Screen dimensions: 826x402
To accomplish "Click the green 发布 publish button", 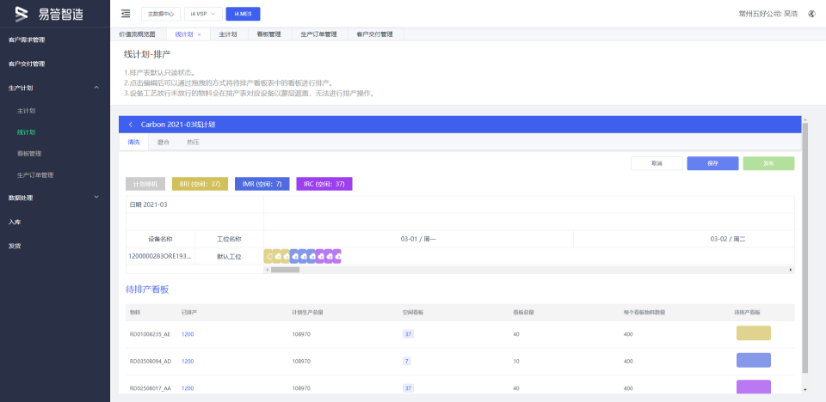I will tap(769, 163).
